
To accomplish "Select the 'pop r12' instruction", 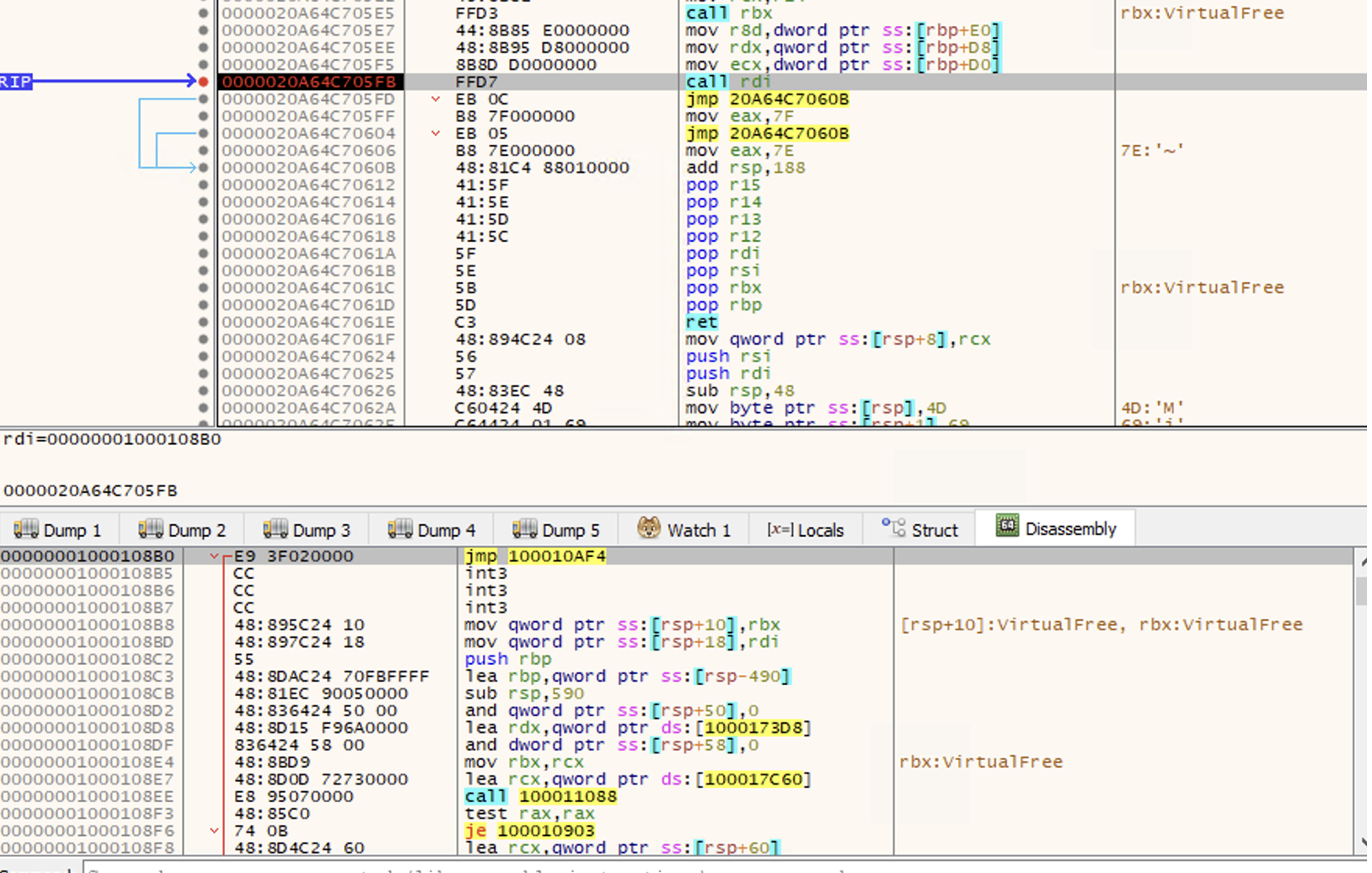I will click(723, 236).
